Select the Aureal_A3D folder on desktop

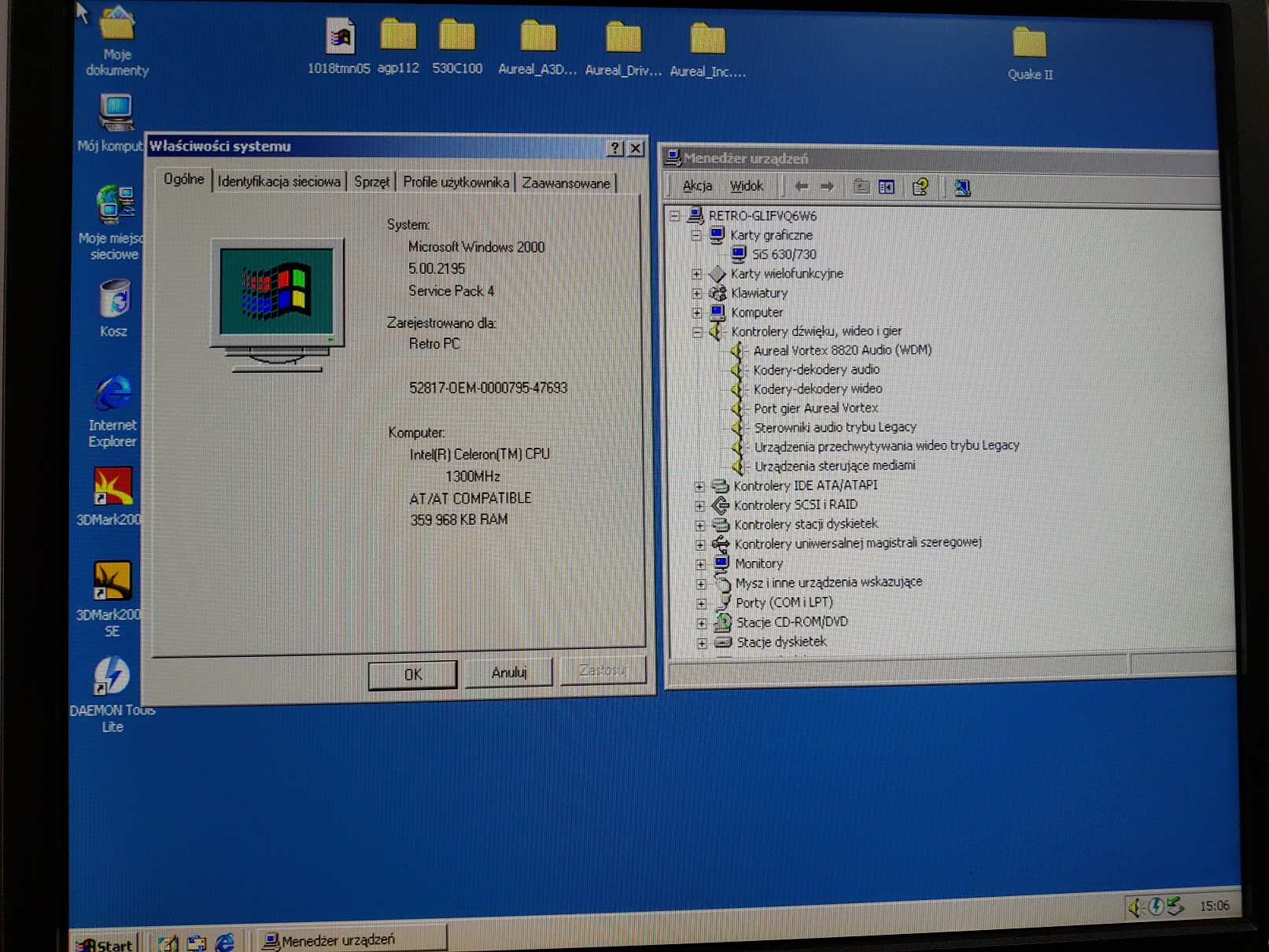point(538,48)
